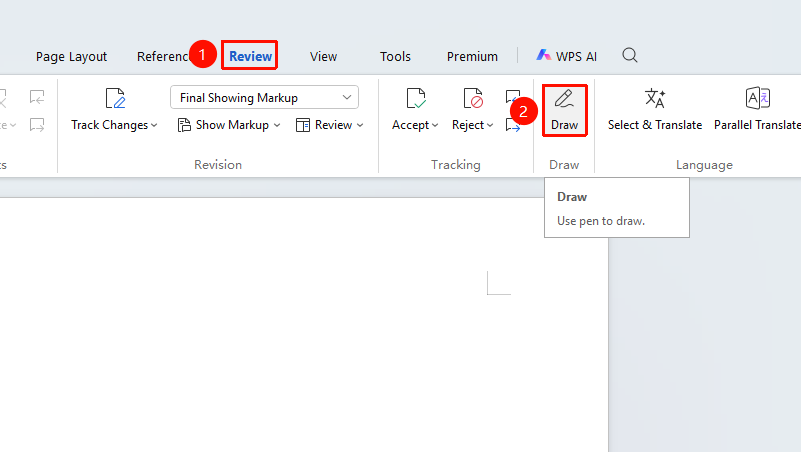Open search with the magnifier icon
The image size is (801, 452).
[630, 55]
